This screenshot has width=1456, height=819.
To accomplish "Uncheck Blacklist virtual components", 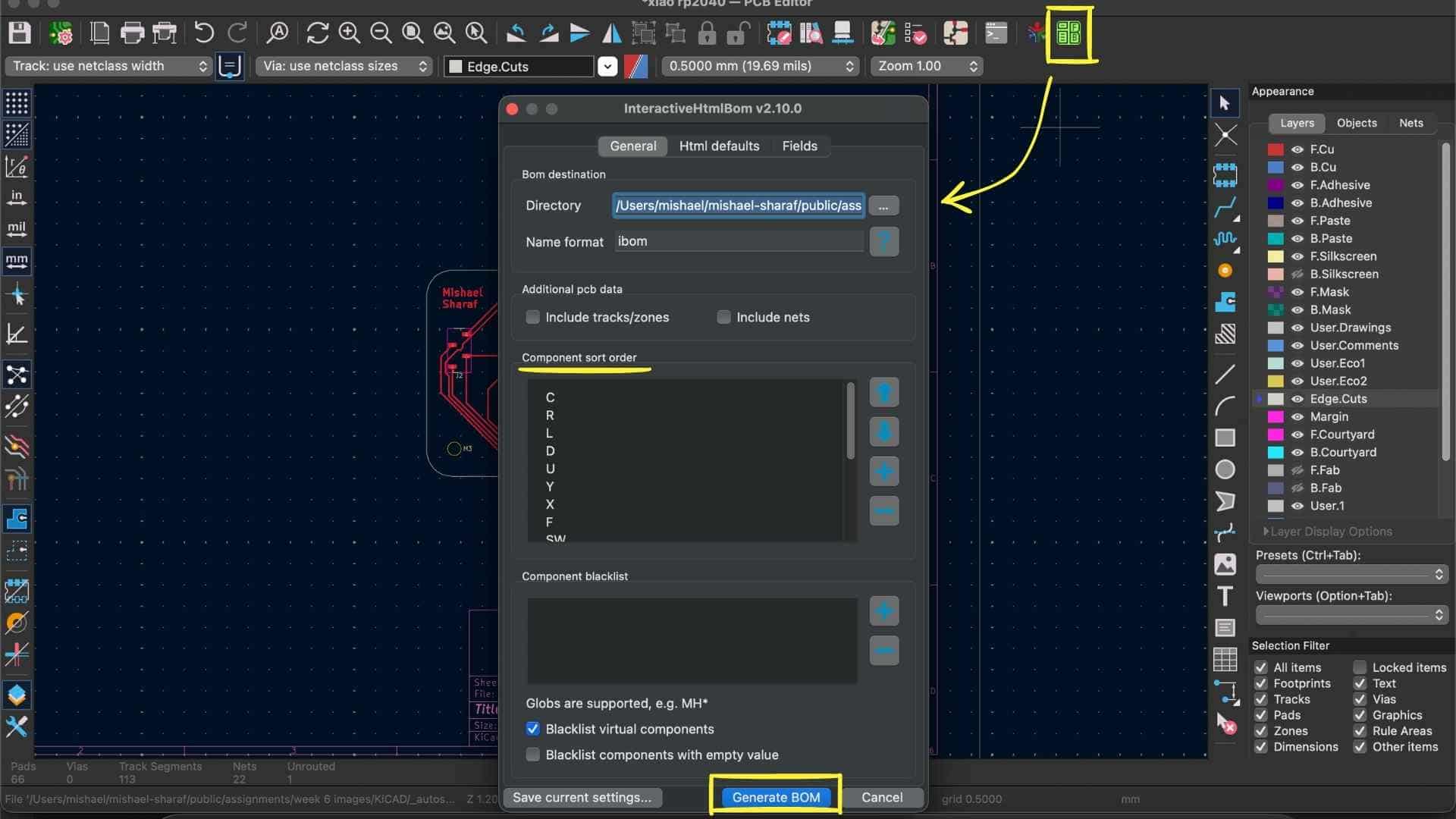I will click(x=533, y=729).
